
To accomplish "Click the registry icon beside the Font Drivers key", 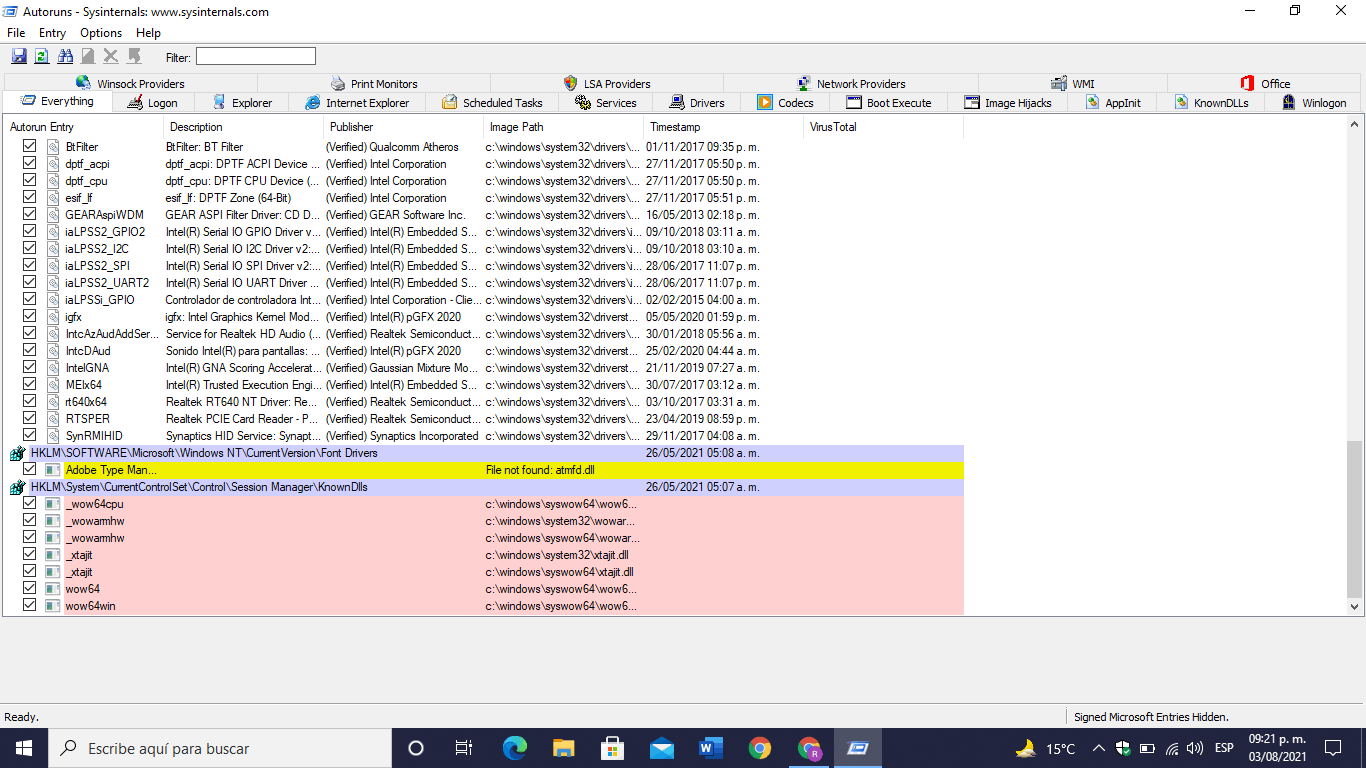I will (17, 454).
